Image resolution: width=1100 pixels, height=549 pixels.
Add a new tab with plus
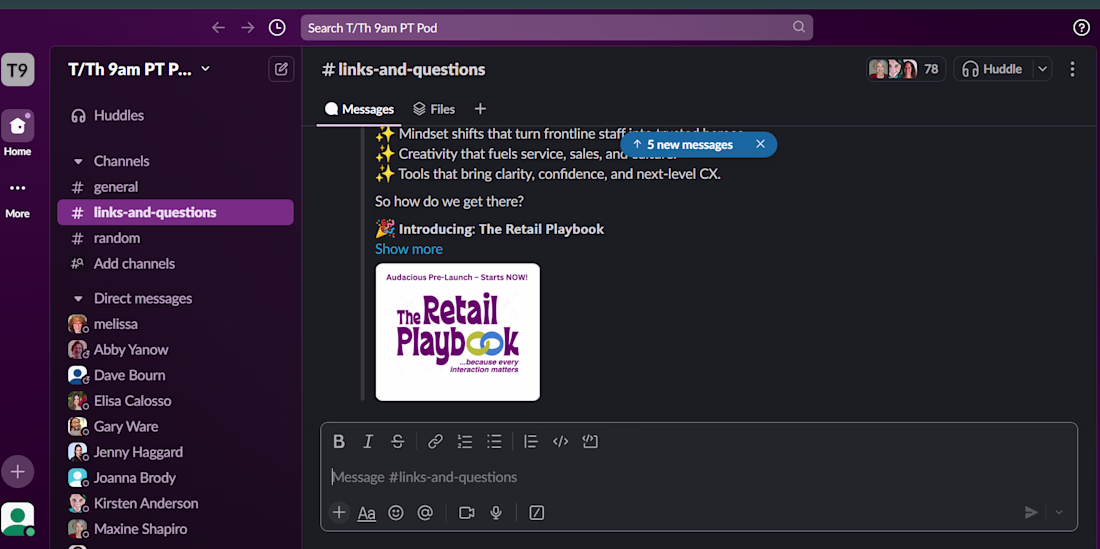(x=480, y=109)
